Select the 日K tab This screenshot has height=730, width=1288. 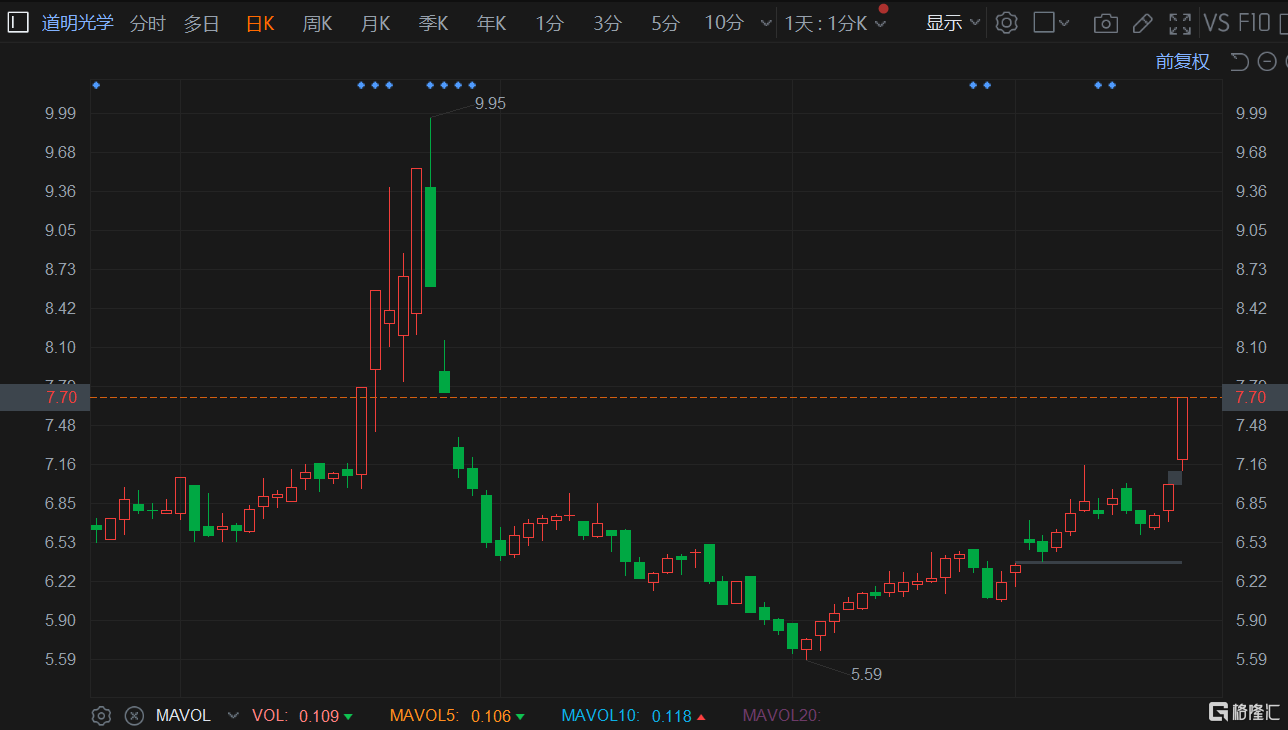click(260, 23)
